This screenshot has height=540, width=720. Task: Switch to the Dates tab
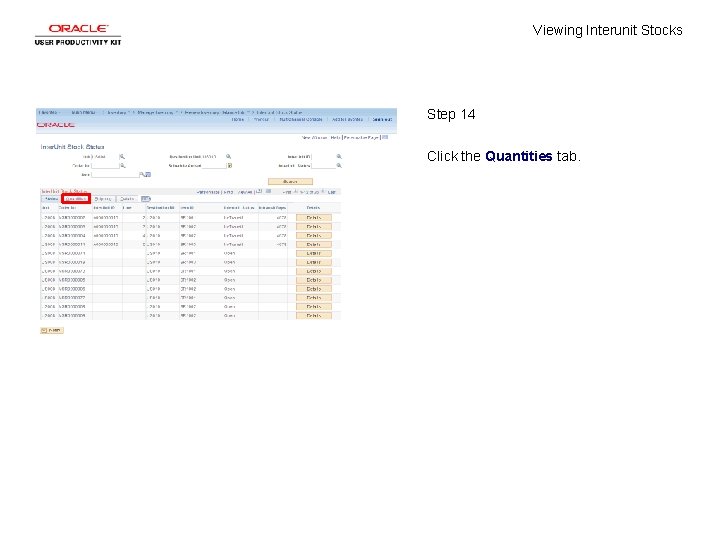(x=127, y=199)
